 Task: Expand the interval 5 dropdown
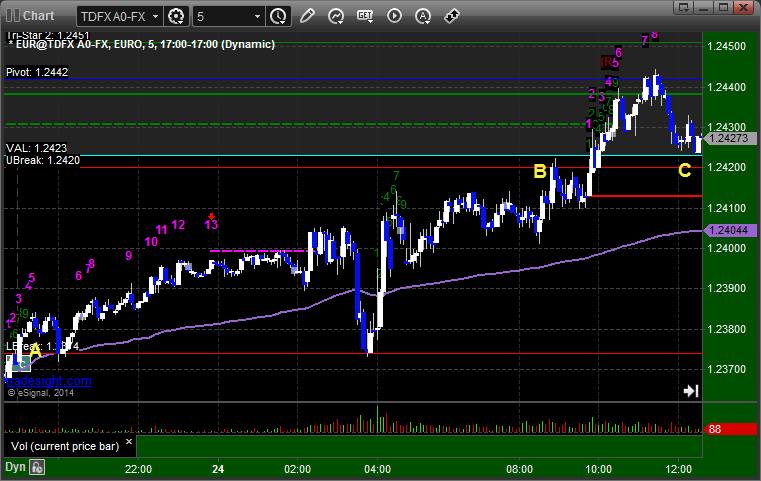pyautogui.click(x=258, y=17)
